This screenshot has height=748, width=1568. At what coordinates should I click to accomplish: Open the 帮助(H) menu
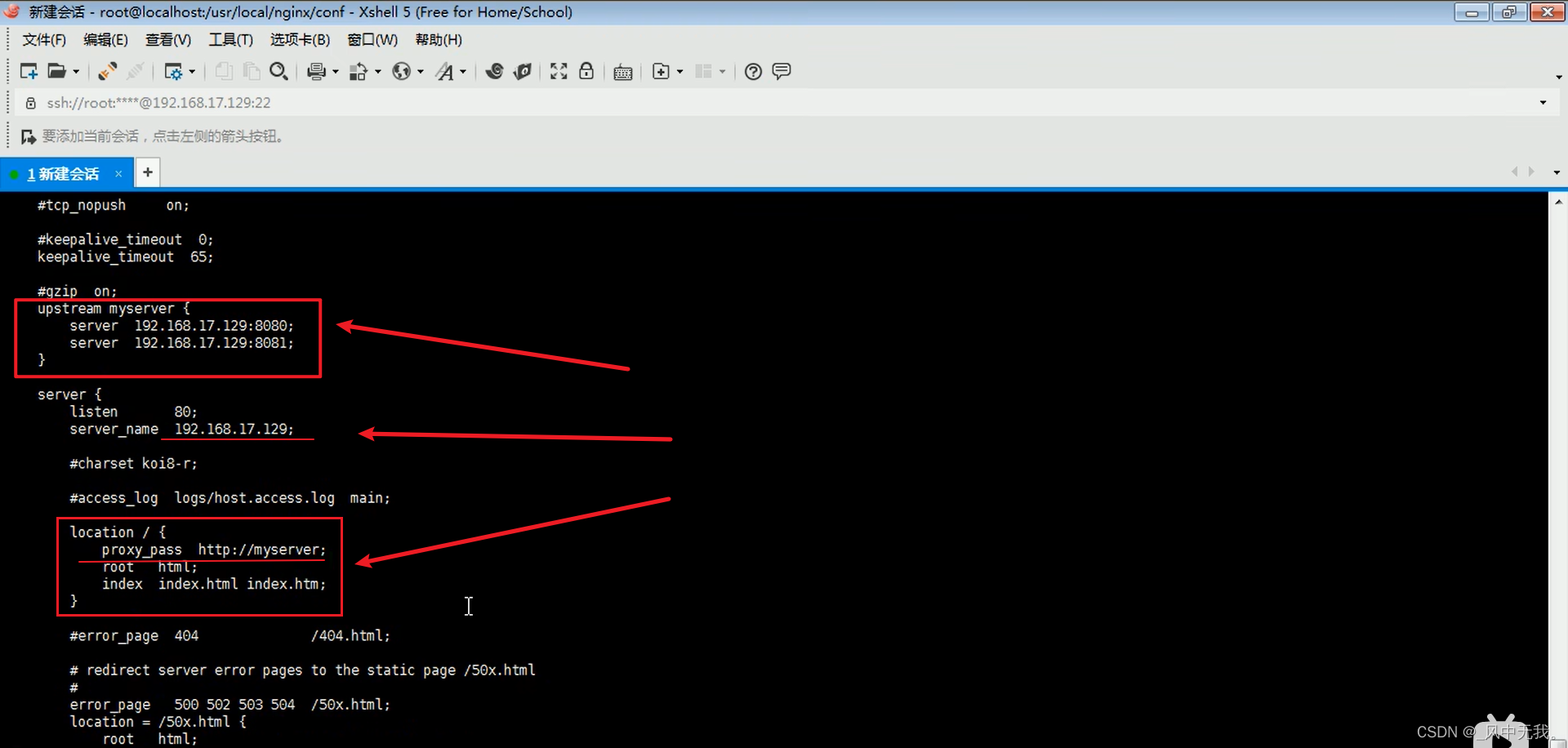tap(439, 40)
